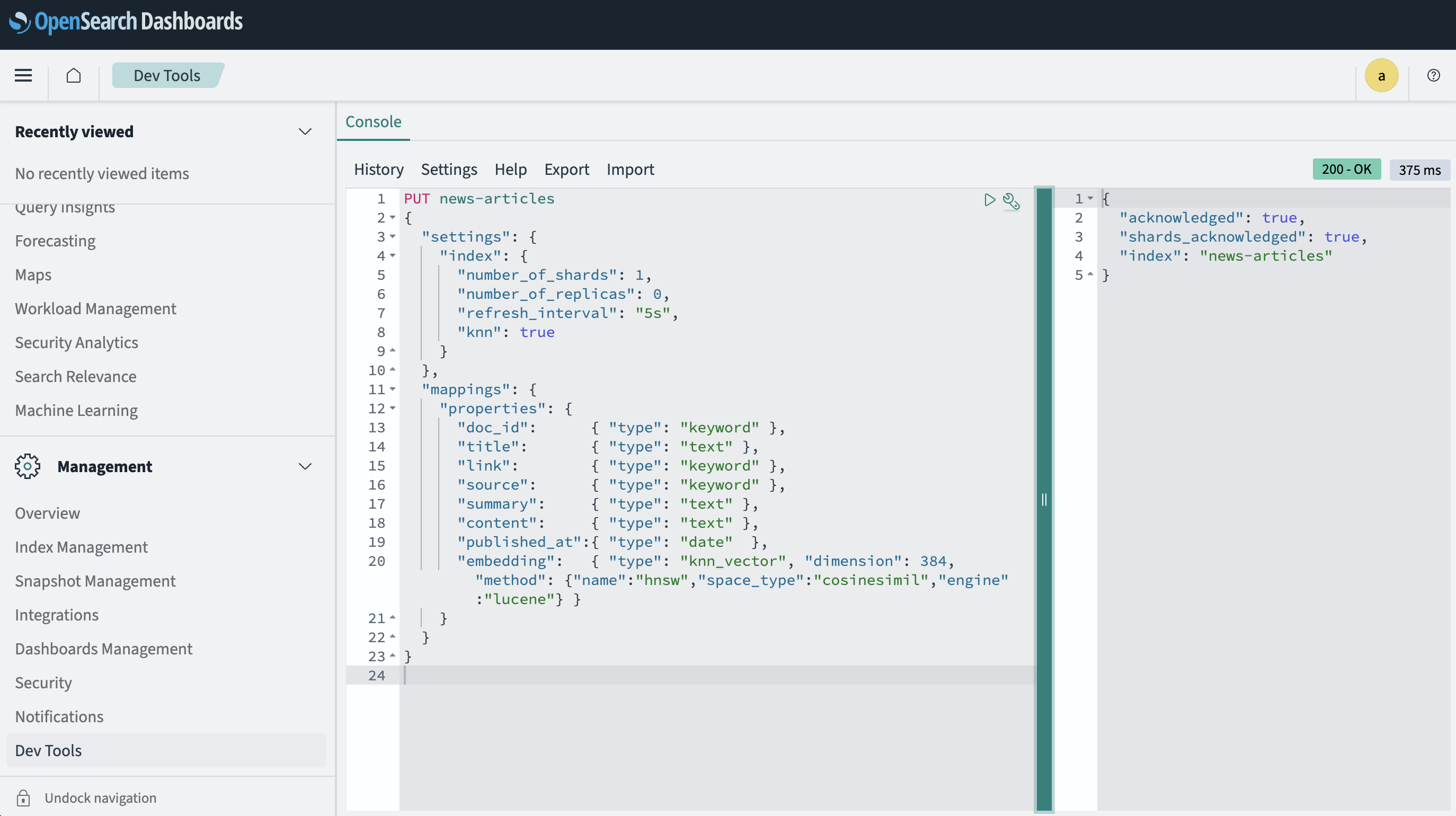Open the History menu item
Screen dimensions: 1456x816
point(378,170)
